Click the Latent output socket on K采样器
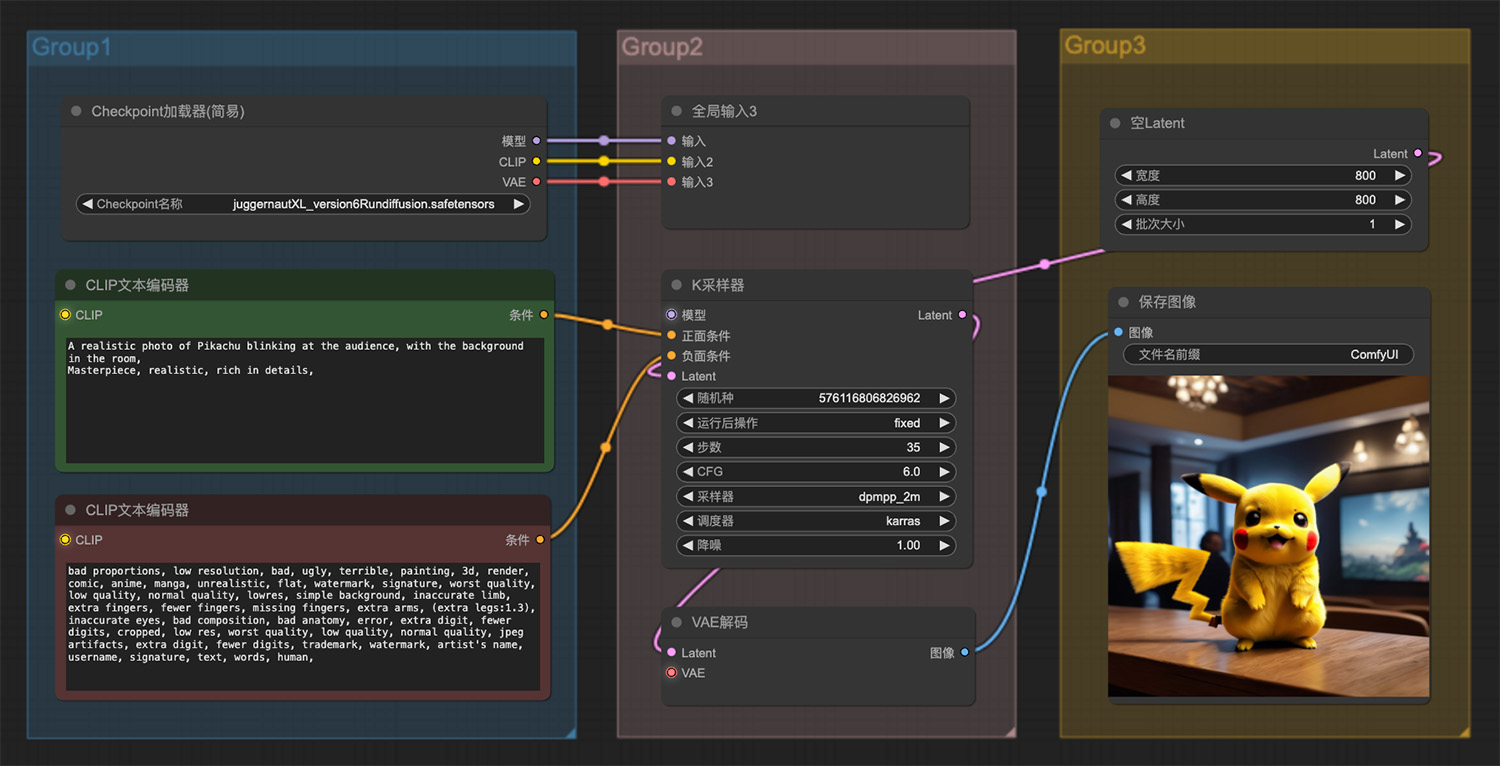1500x766 pixels. pyautogui.click(x=963, y=315)
